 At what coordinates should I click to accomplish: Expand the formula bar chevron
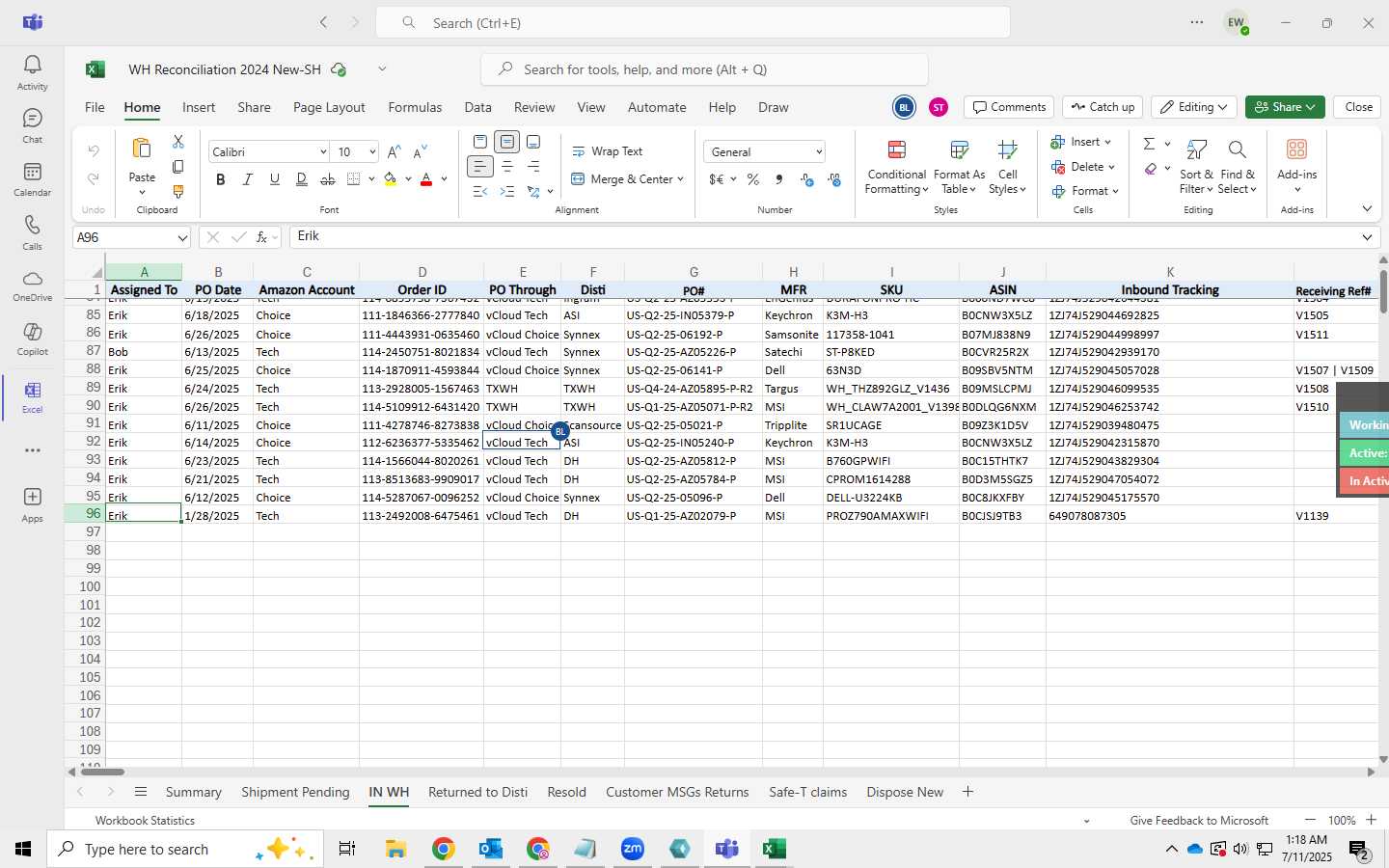[x=1367, y=237]
